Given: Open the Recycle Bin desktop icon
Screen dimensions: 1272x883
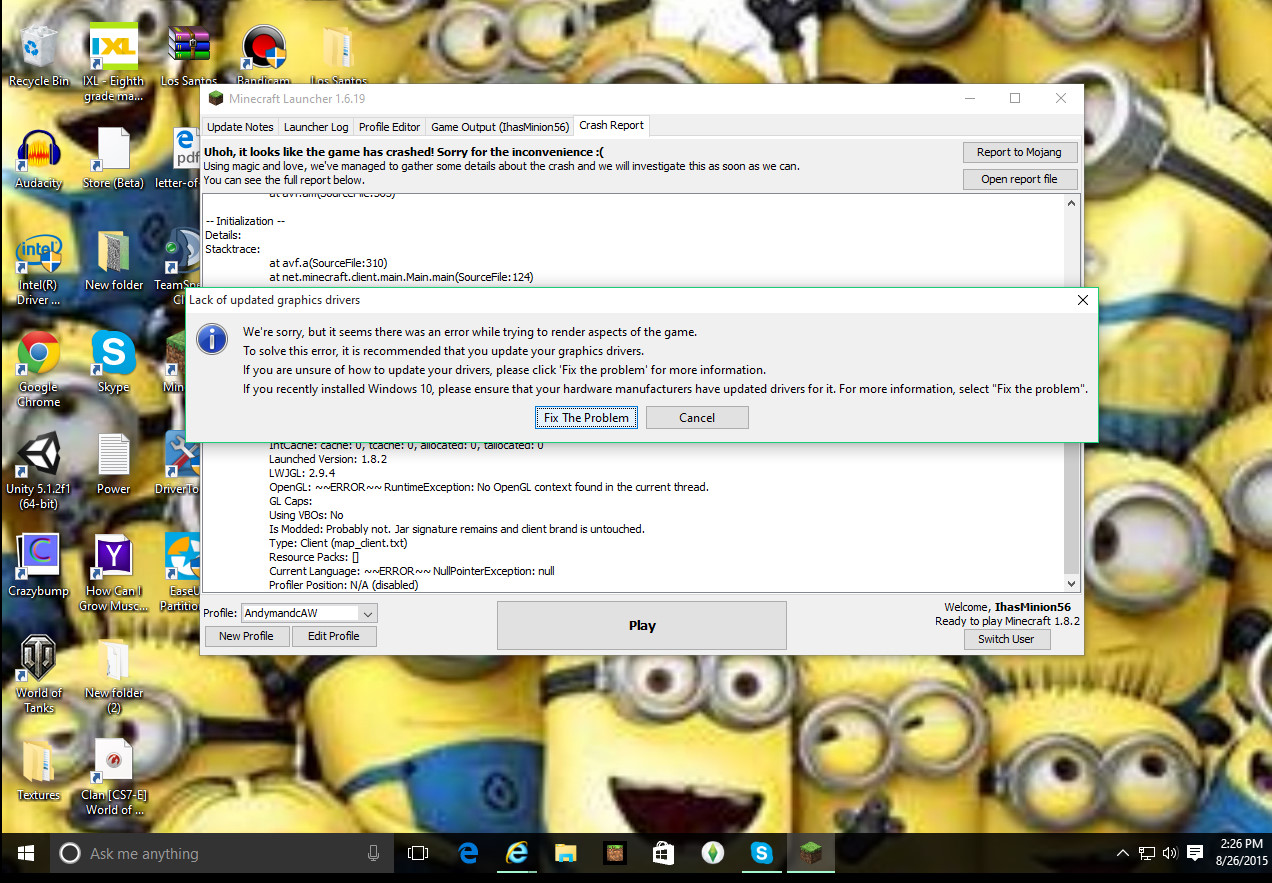Looking at the screenshot, I should (x=39, y=56).
